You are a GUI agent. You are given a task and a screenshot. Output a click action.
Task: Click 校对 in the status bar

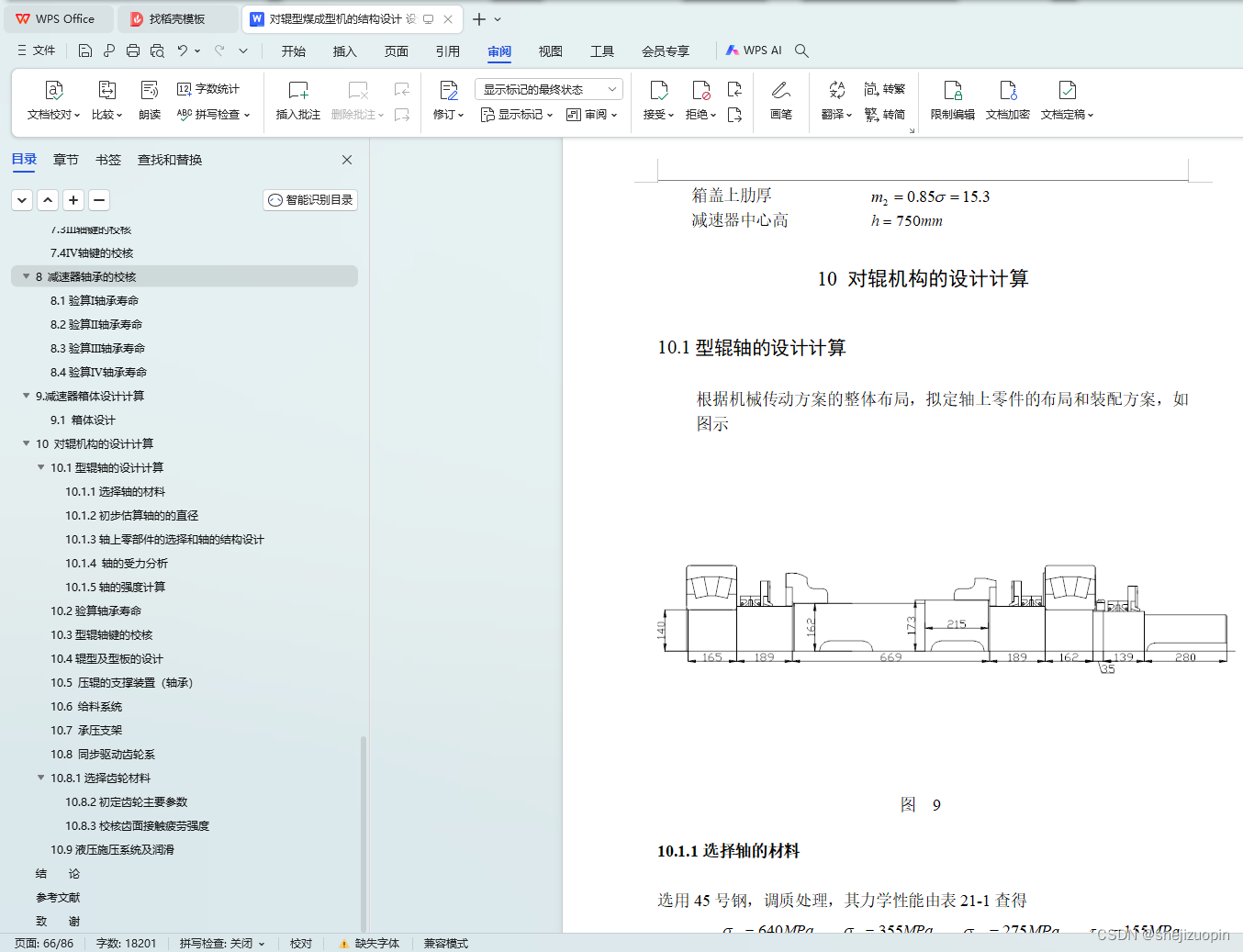pyautogui.click(x=301, y=943)
